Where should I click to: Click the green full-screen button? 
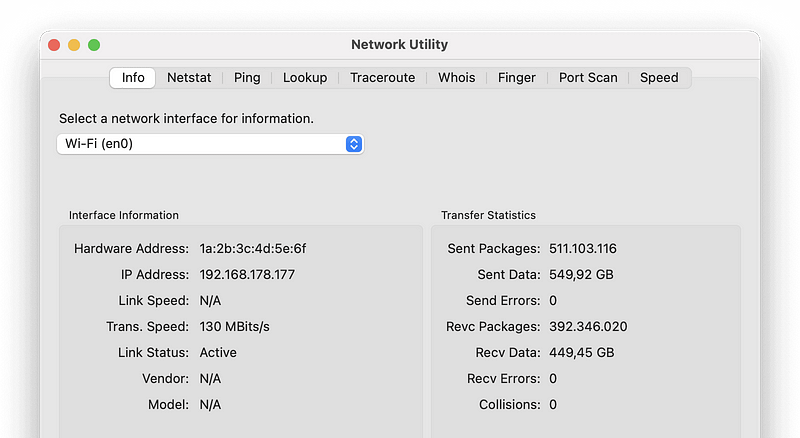[94, 45]
